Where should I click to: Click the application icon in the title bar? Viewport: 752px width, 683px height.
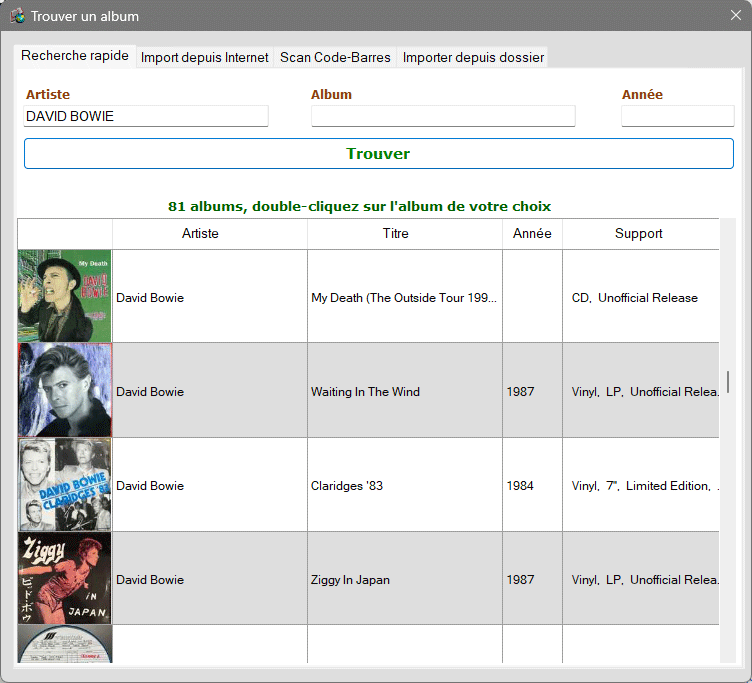point(18,16)
